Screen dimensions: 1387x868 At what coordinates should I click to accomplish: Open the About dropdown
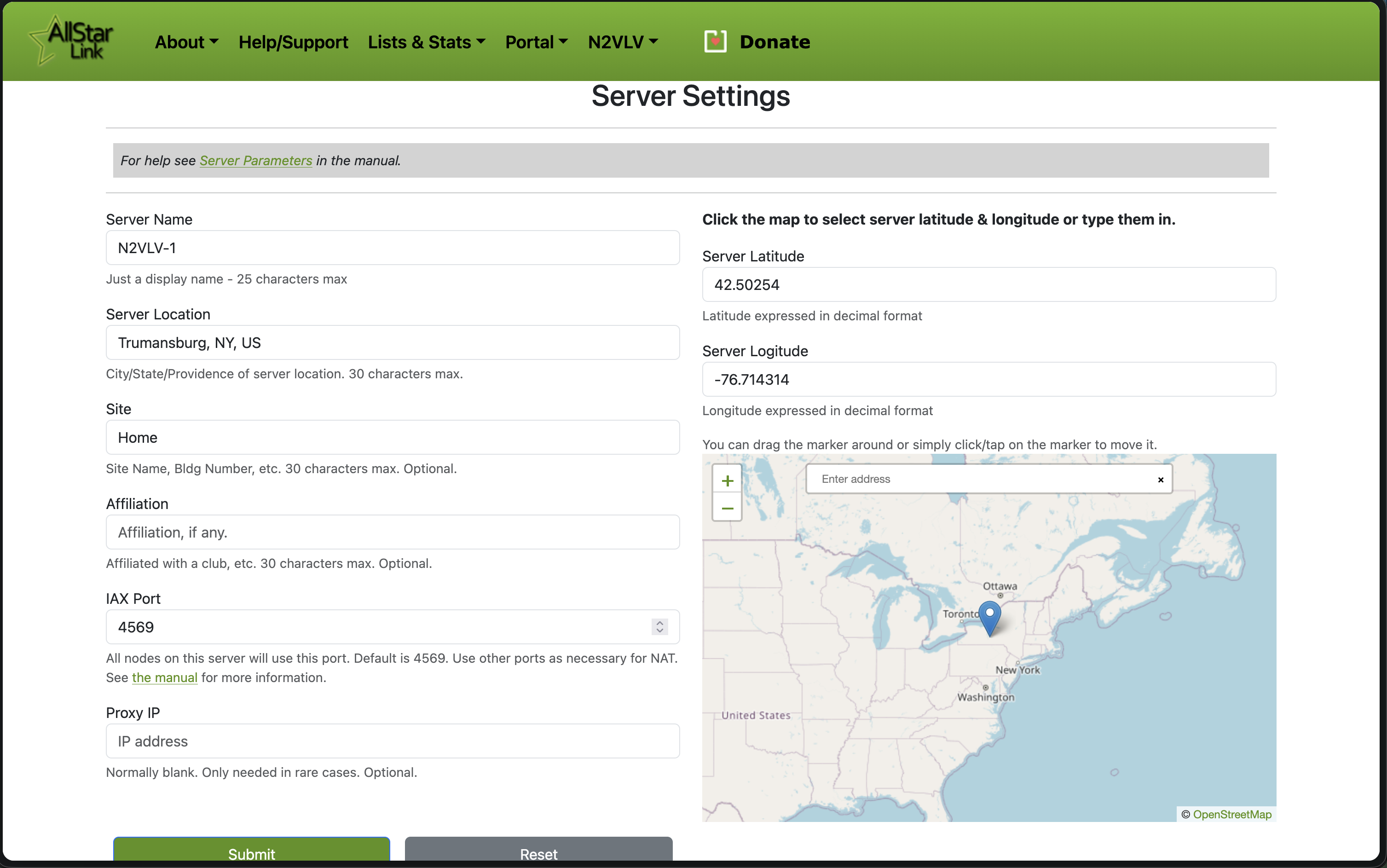click(x=186, y=41)
